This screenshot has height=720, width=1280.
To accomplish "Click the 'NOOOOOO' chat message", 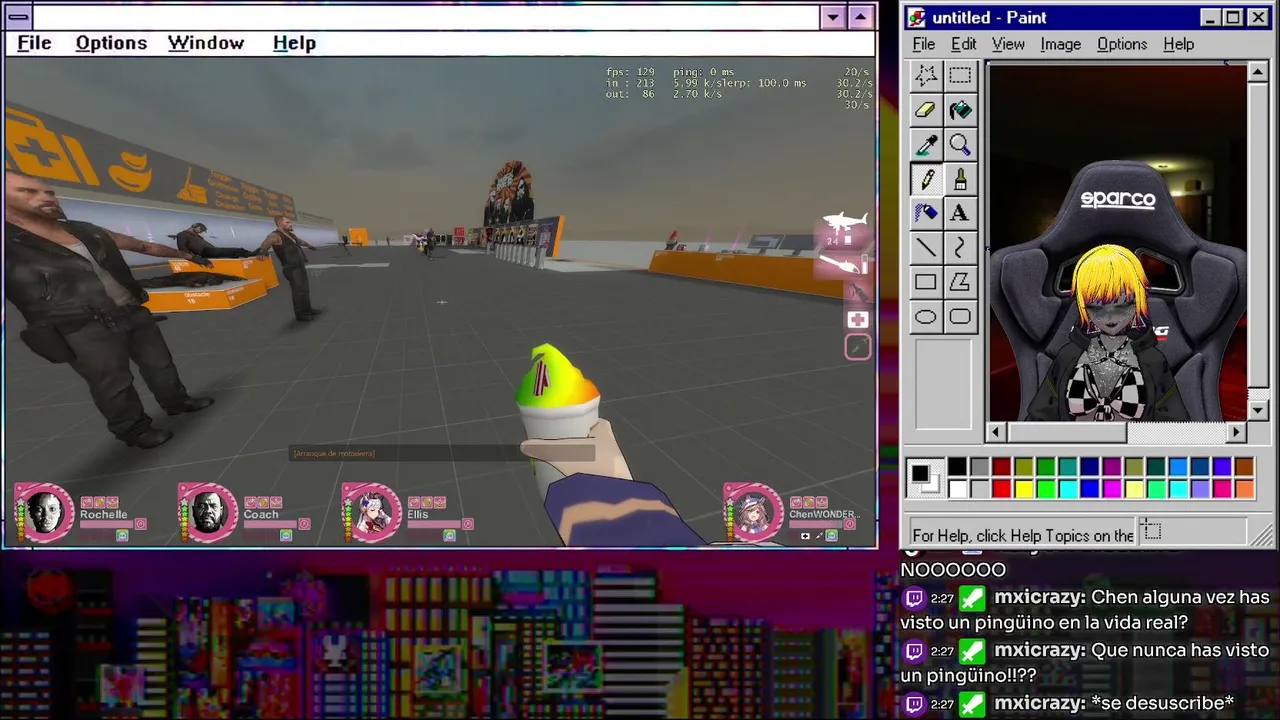I will [952, 569].
